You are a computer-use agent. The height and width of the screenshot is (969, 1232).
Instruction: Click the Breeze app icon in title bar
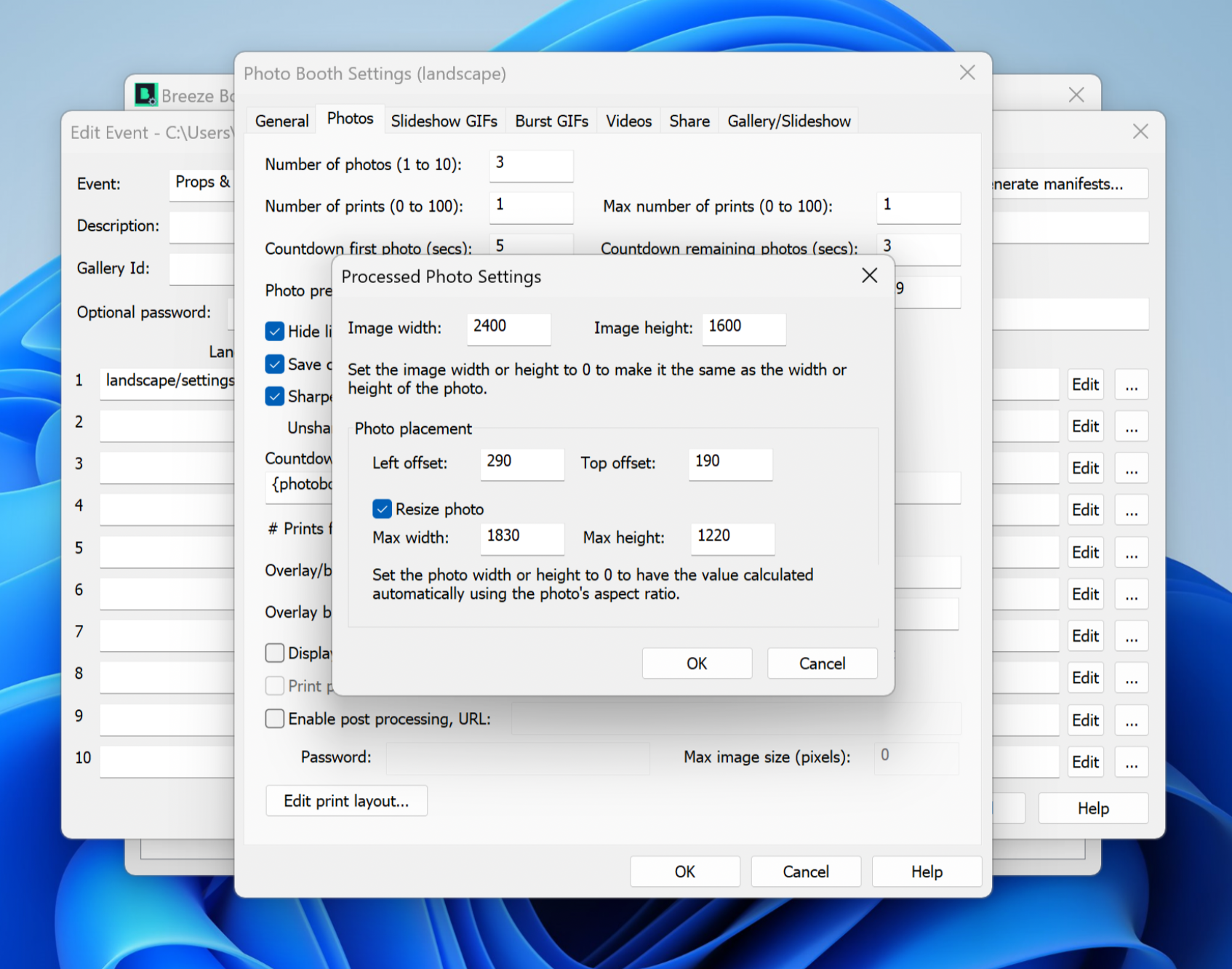pyautogui.click(x=146, y=94)
